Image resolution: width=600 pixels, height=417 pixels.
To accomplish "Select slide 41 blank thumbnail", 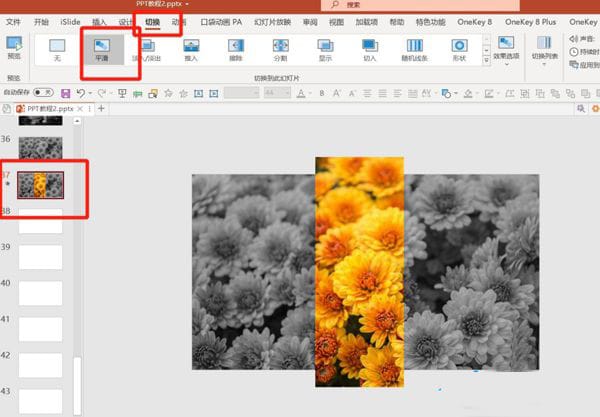I will 41,329.
